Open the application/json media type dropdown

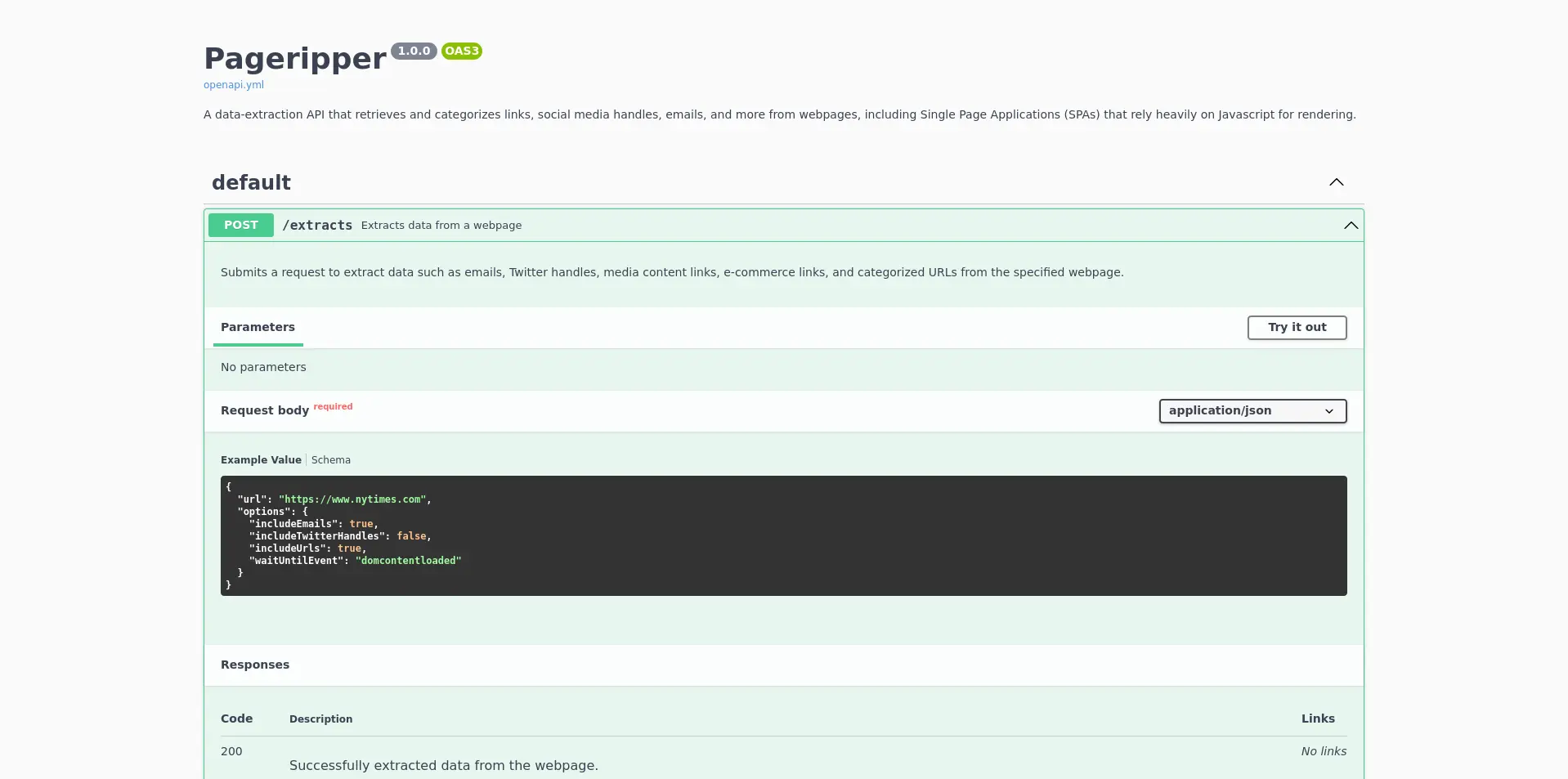[1252, 411]
